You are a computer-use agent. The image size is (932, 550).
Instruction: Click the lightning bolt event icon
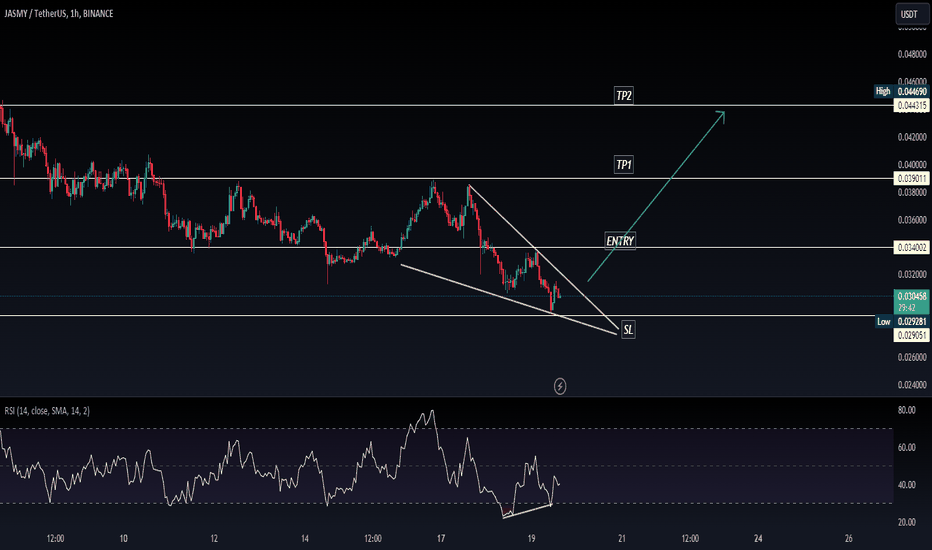point(560,386)
